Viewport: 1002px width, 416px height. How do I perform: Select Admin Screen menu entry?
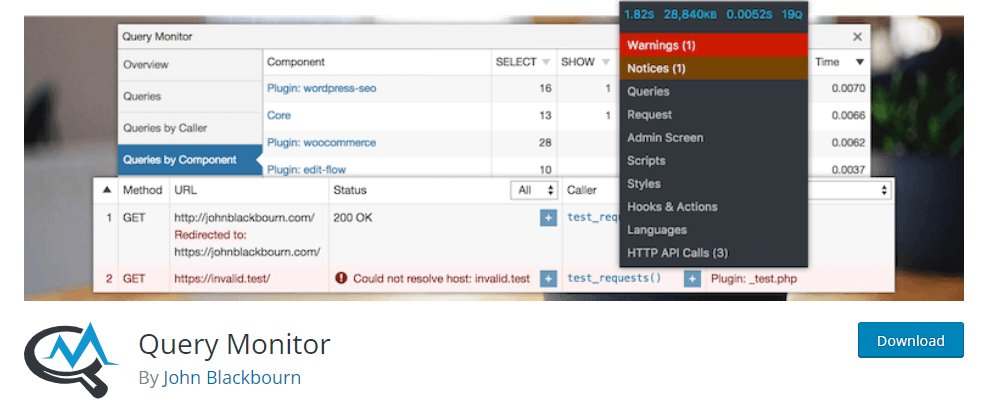[x=714, y=137]
